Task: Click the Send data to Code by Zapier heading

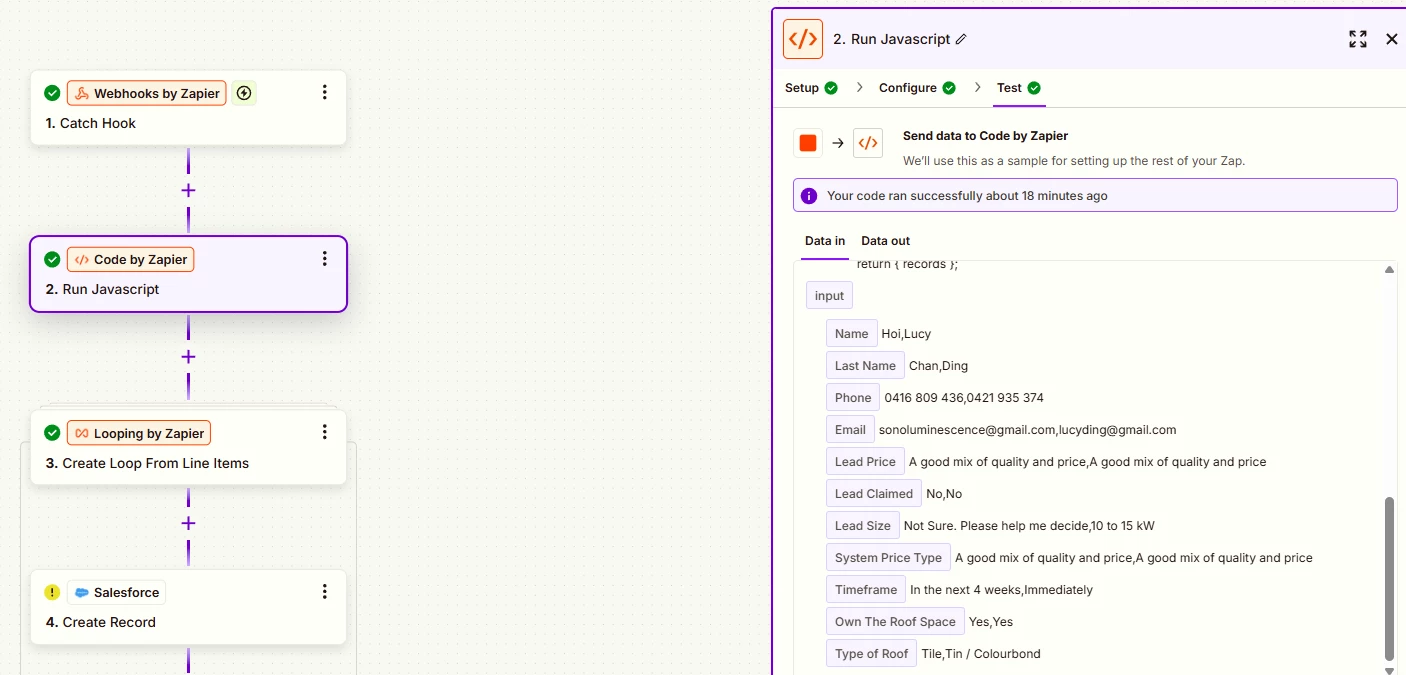Action: 985,136
